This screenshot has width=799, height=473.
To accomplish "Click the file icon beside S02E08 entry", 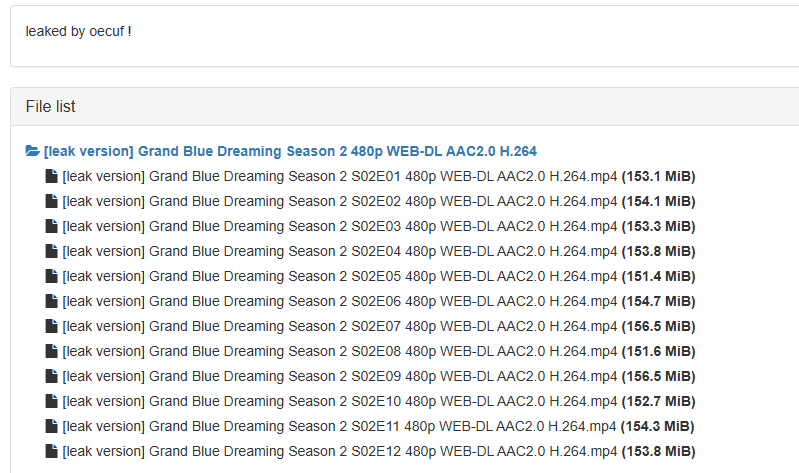I will point(51,351).
